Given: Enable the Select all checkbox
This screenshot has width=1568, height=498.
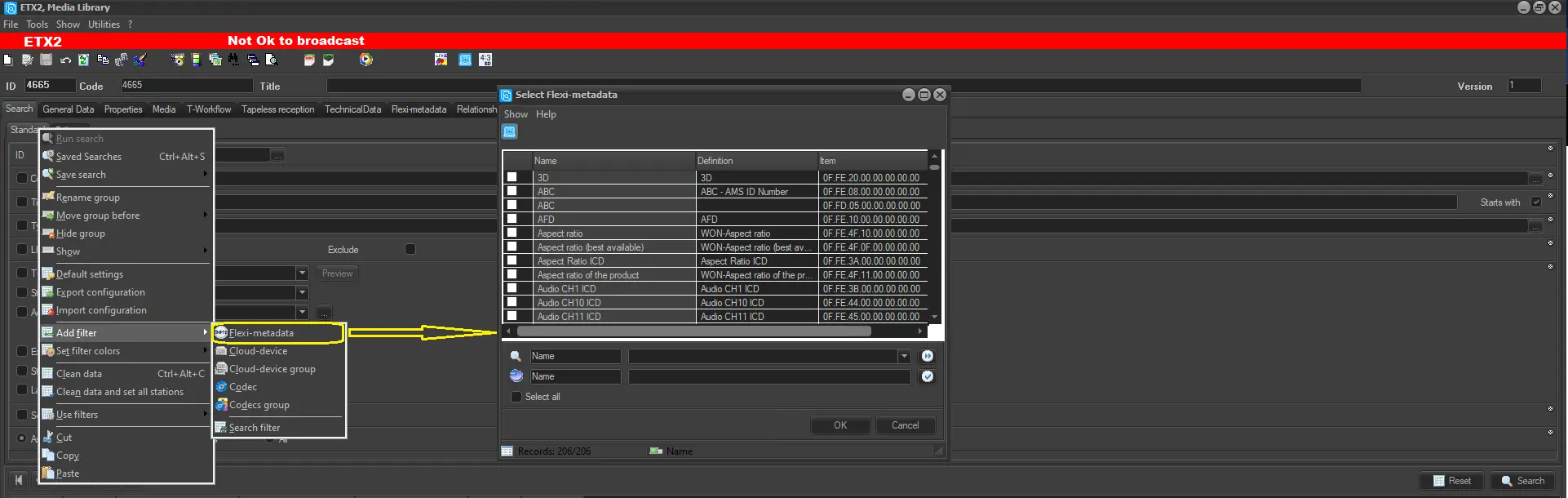Looking at the screenshot, I should [x=516, y=397].
